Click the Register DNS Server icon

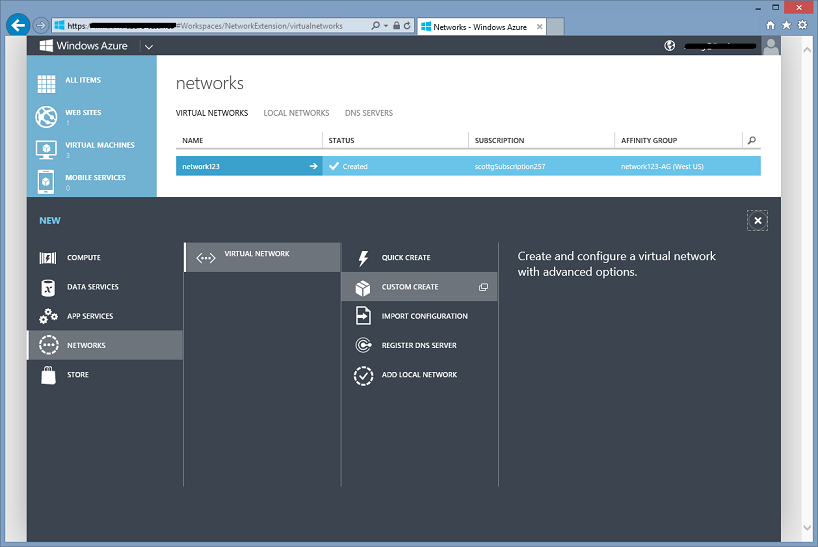pyautogui.click(x=363, y=345)
